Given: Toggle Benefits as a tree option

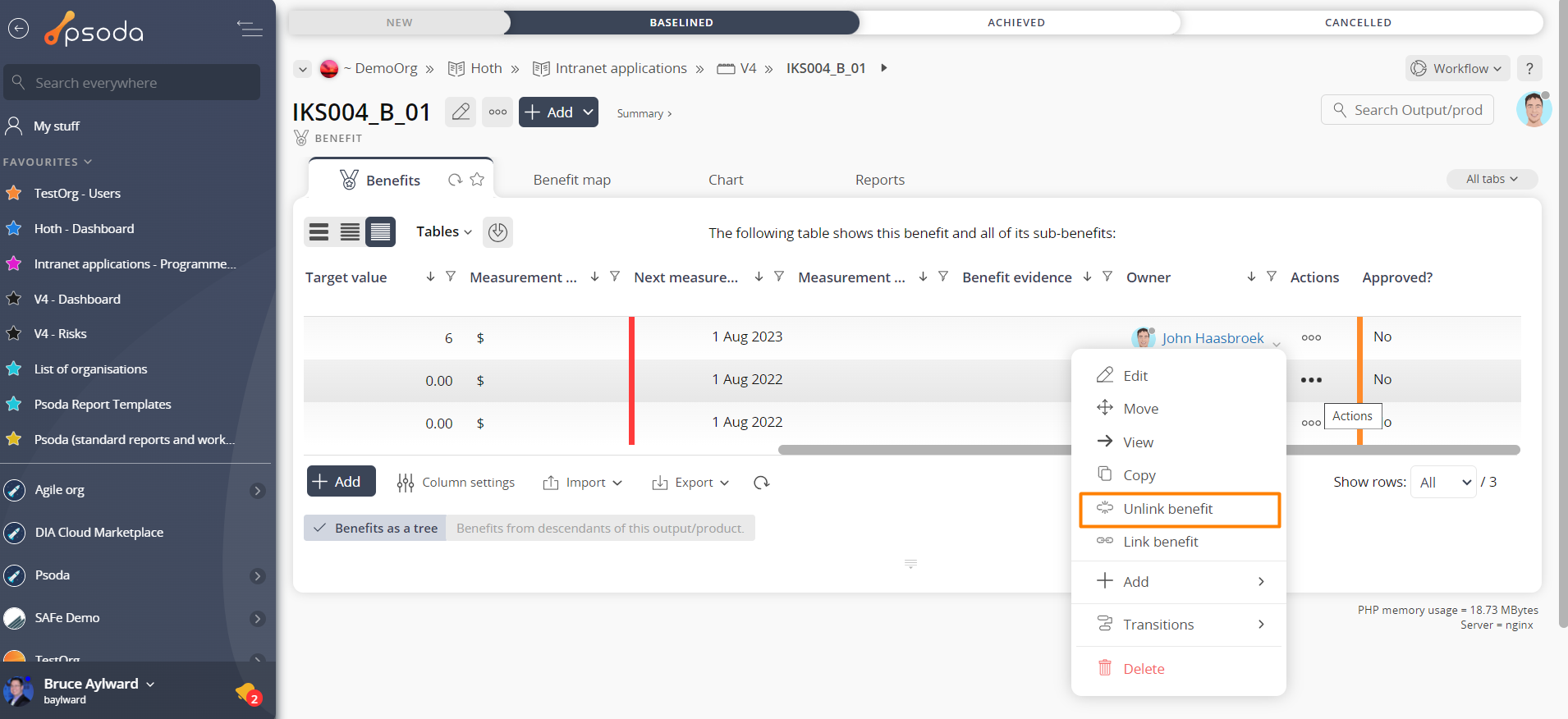Looking at the screenshot, I should coord(375,528).
